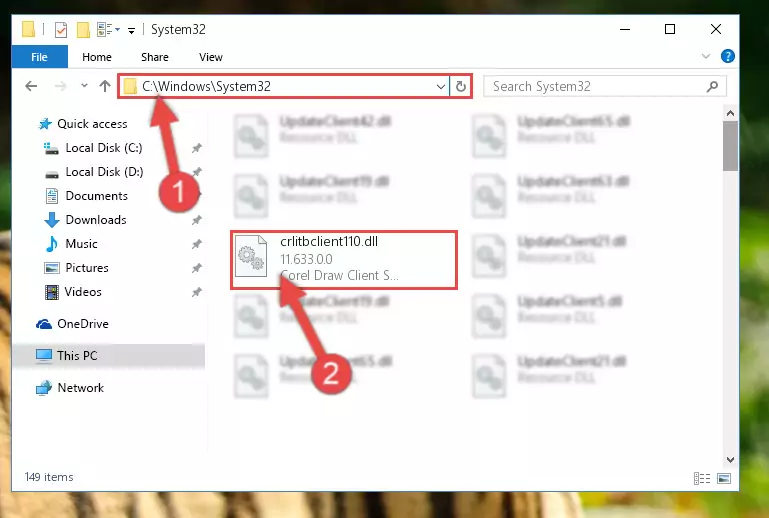769x518 pixels.
Task: Click the Music note icon
Action: coord(51,244)
